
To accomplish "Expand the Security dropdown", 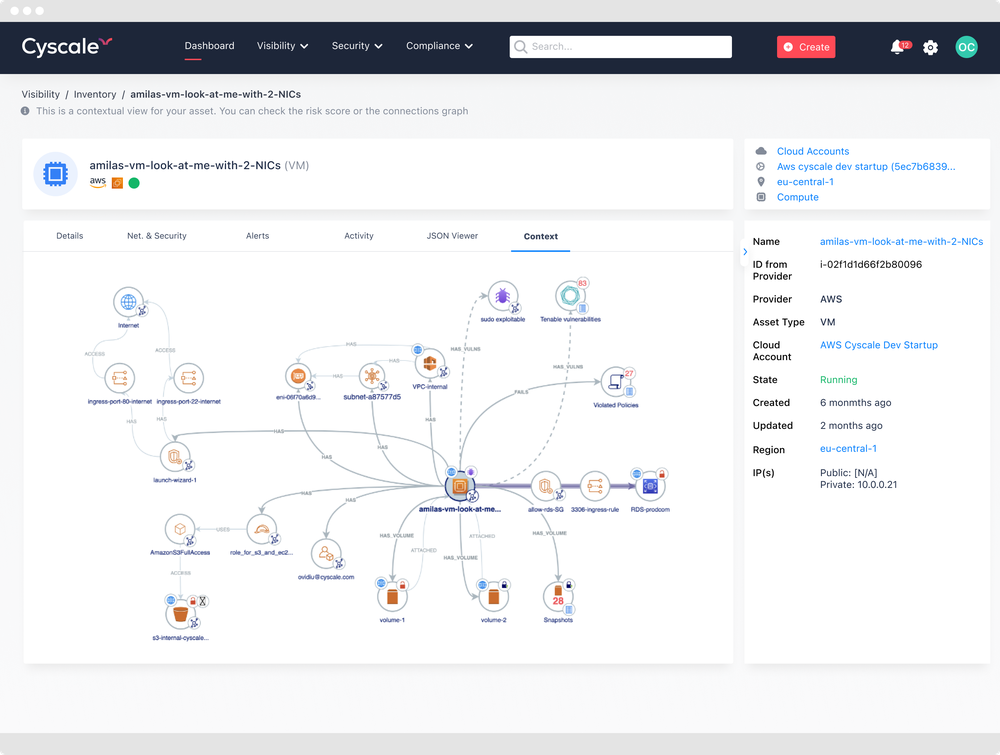I will tap(357, 46).
